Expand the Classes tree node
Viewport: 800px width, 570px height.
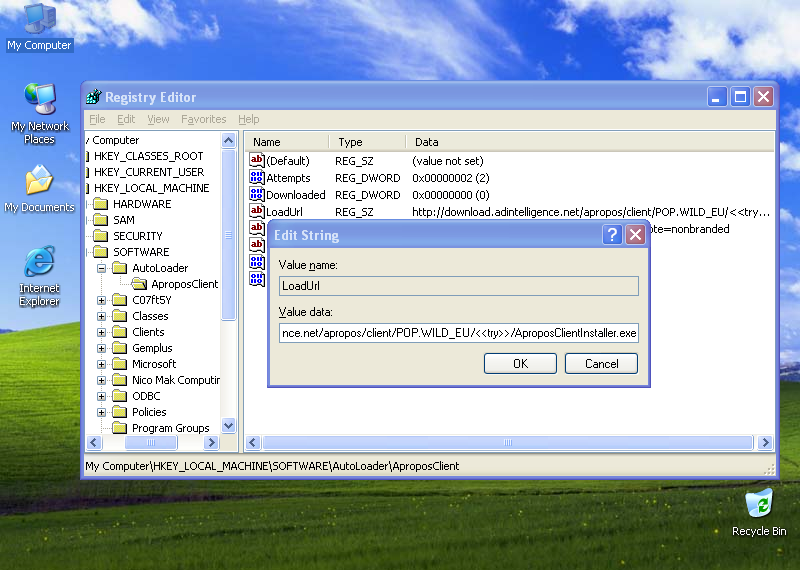click(102, 316)
